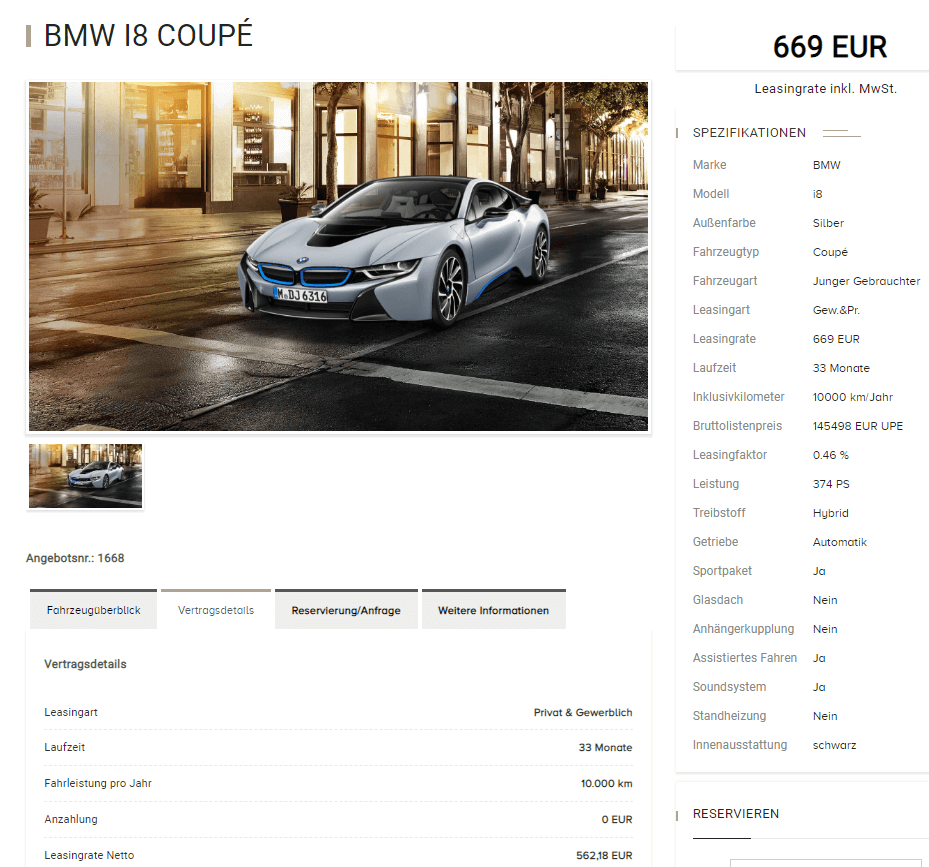Click the "Ja" value beside Sportpaket

click(819, 571)
